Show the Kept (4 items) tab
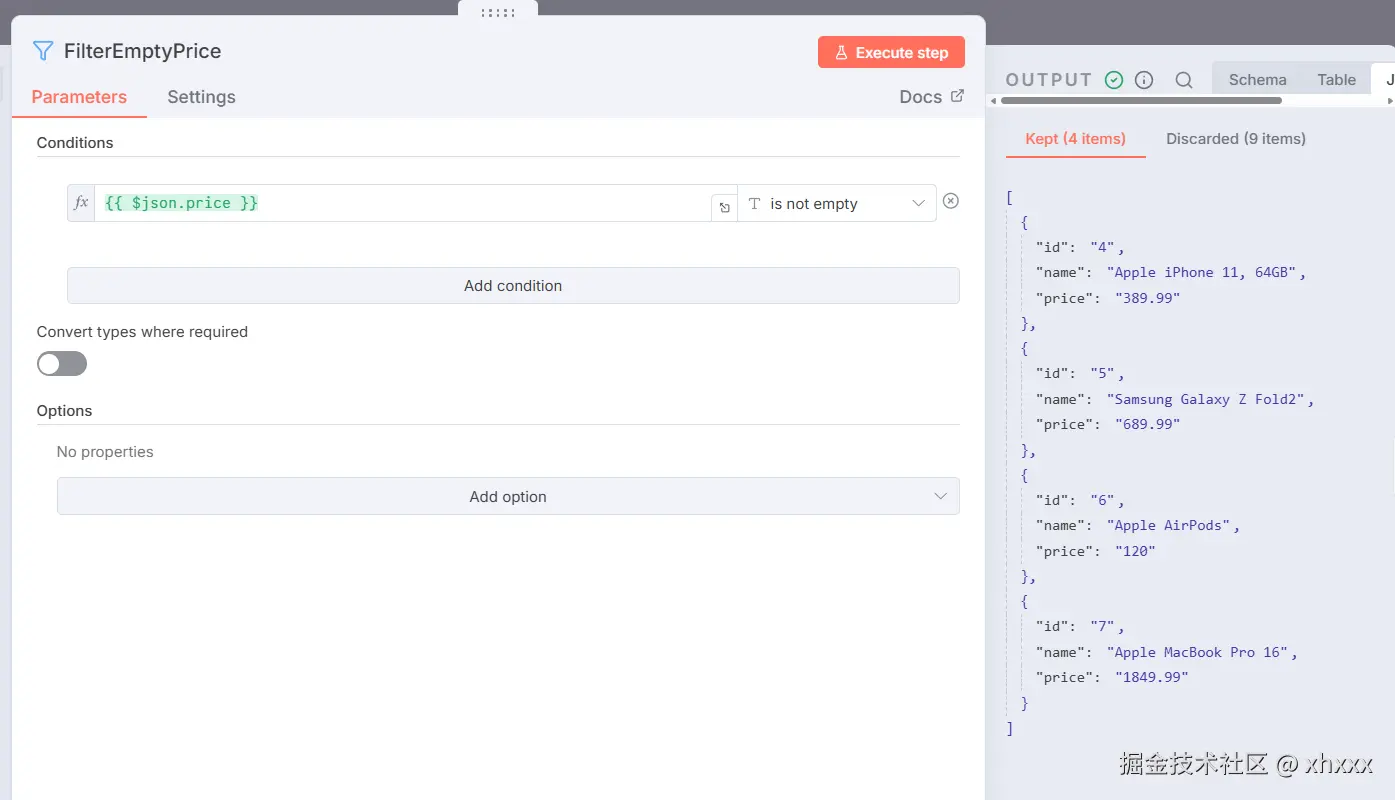Screen dimensions: 1395x800 tap(1075, 139)
